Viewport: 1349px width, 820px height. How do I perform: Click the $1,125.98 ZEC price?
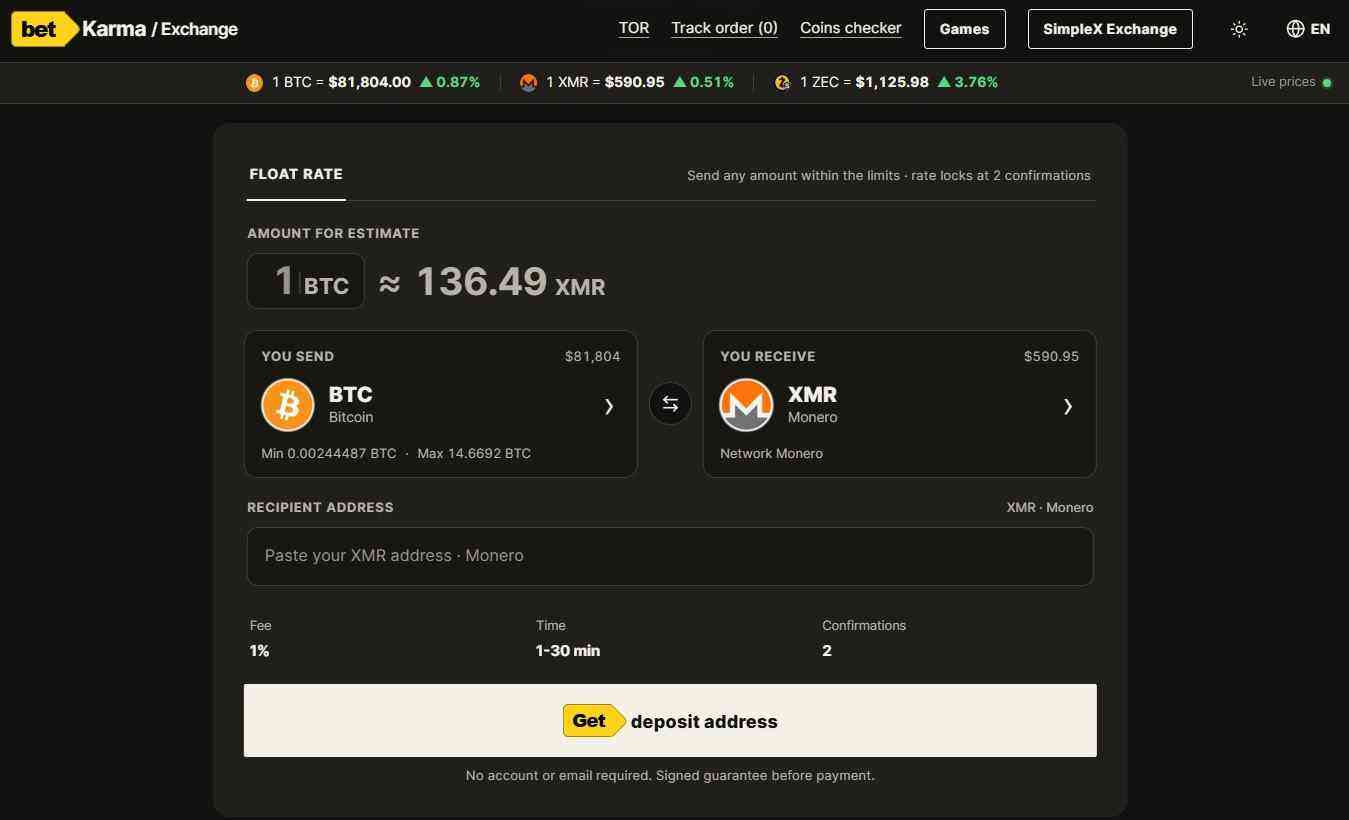pos(892,82)
